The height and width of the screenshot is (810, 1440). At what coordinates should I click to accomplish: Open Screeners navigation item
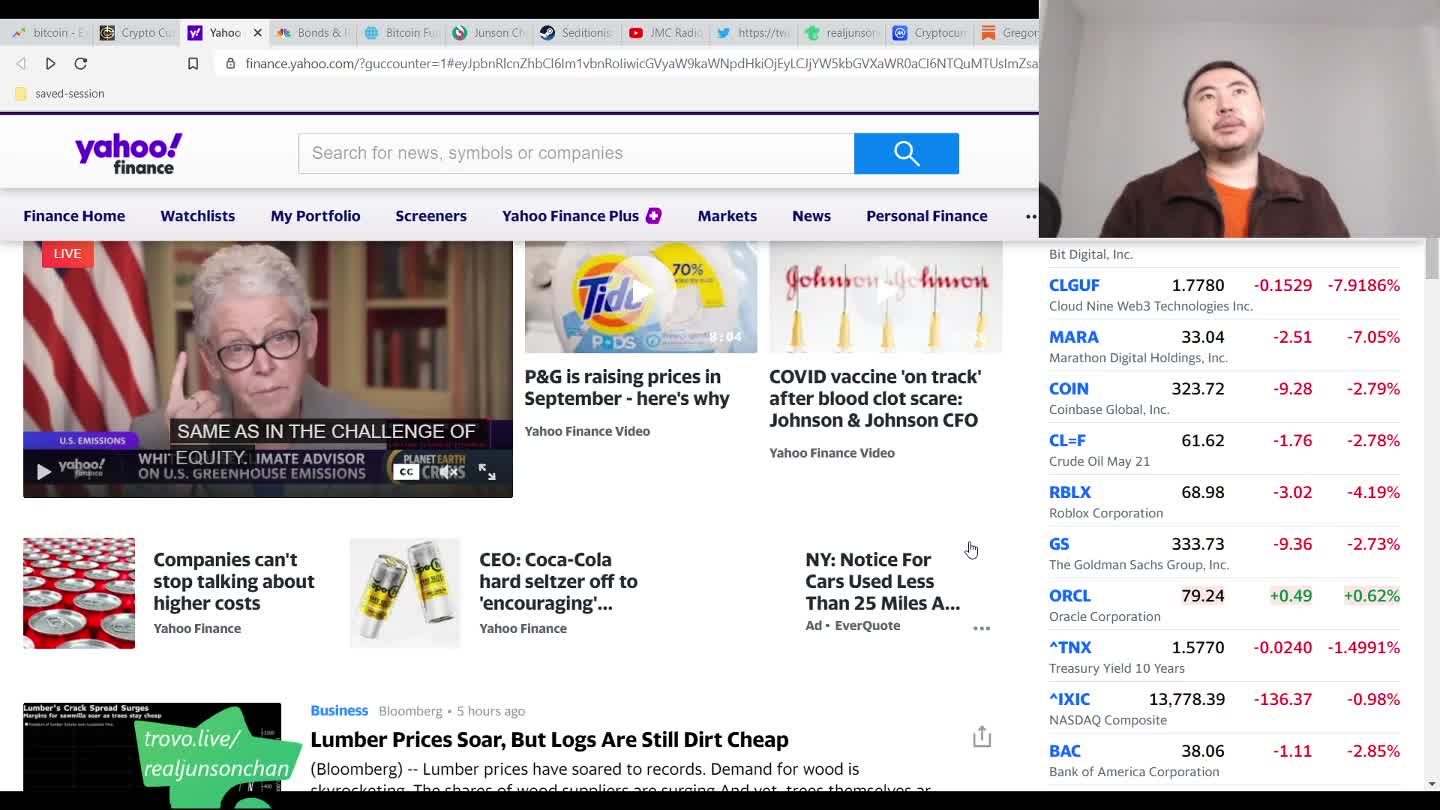tap(431, 216)
